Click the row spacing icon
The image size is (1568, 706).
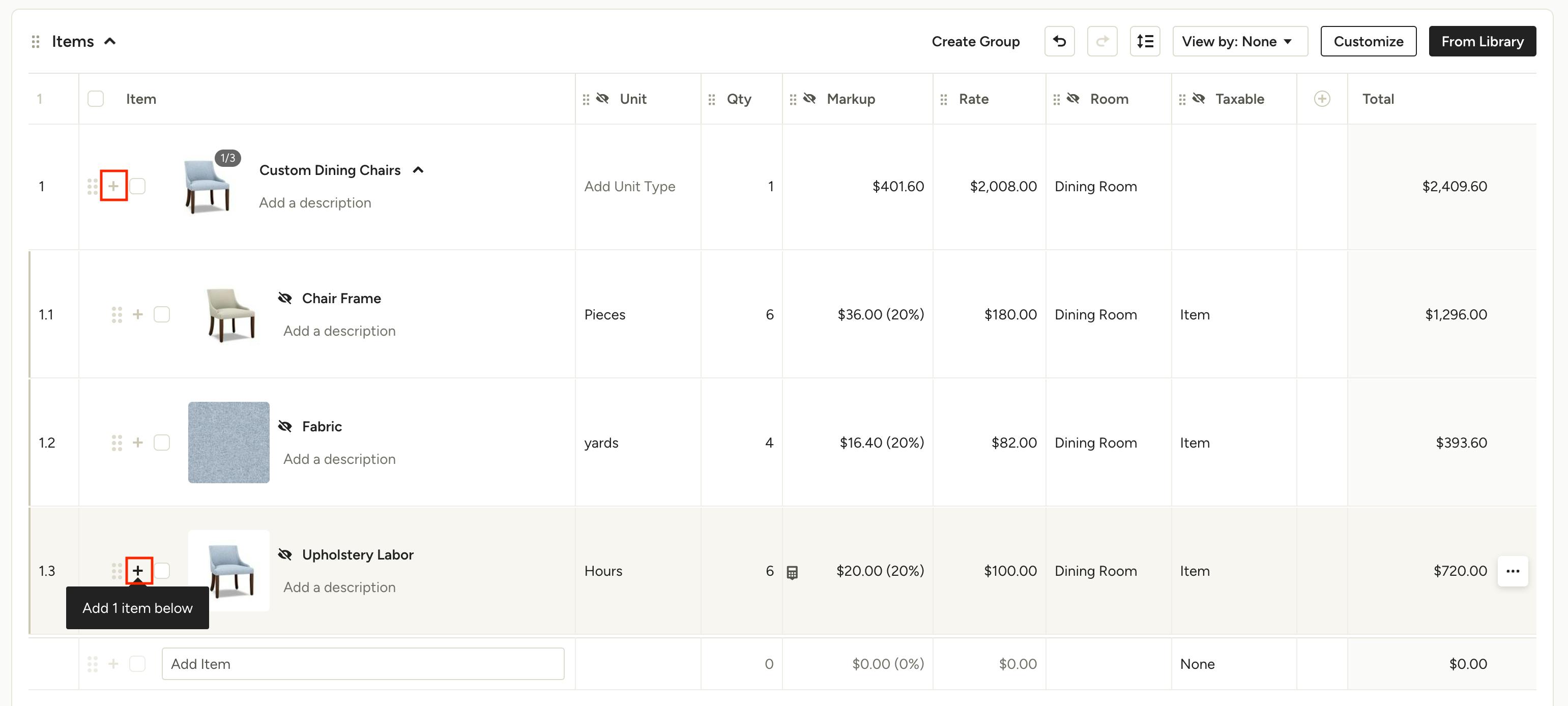click(1144, 41)
